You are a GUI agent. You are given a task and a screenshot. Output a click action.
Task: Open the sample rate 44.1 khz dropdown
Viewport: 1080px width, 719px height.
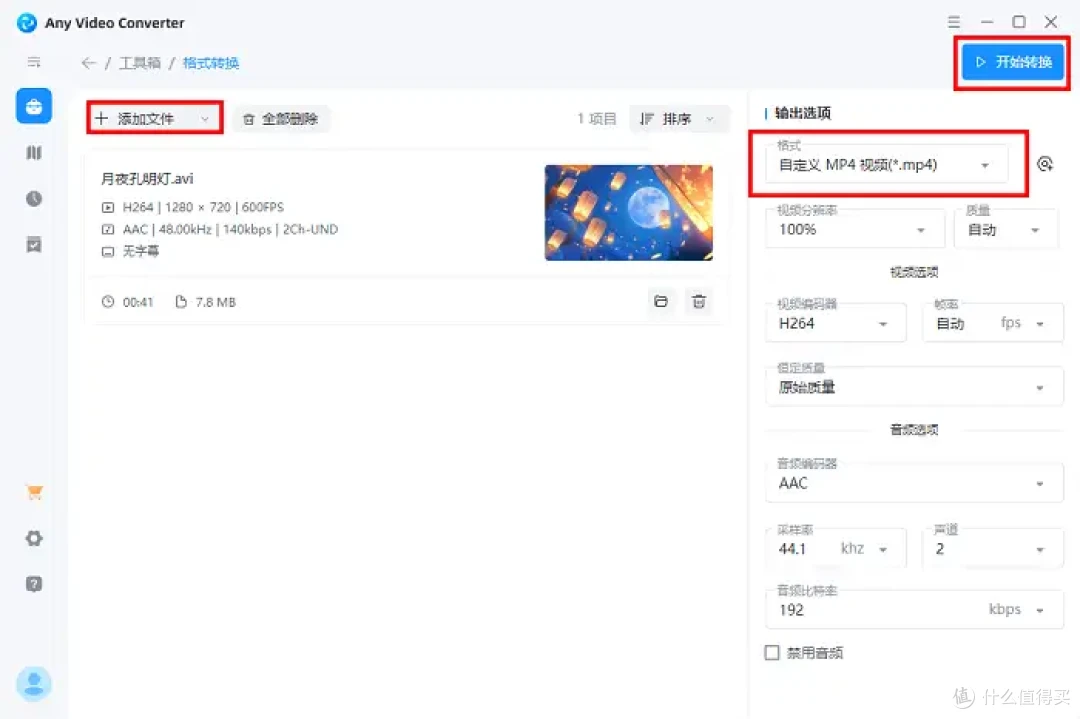[835, 548]
